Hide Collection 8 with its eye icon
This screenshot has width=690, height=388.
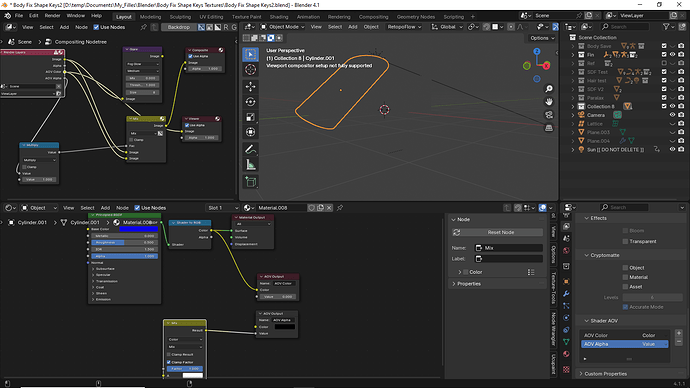[672, 106]
